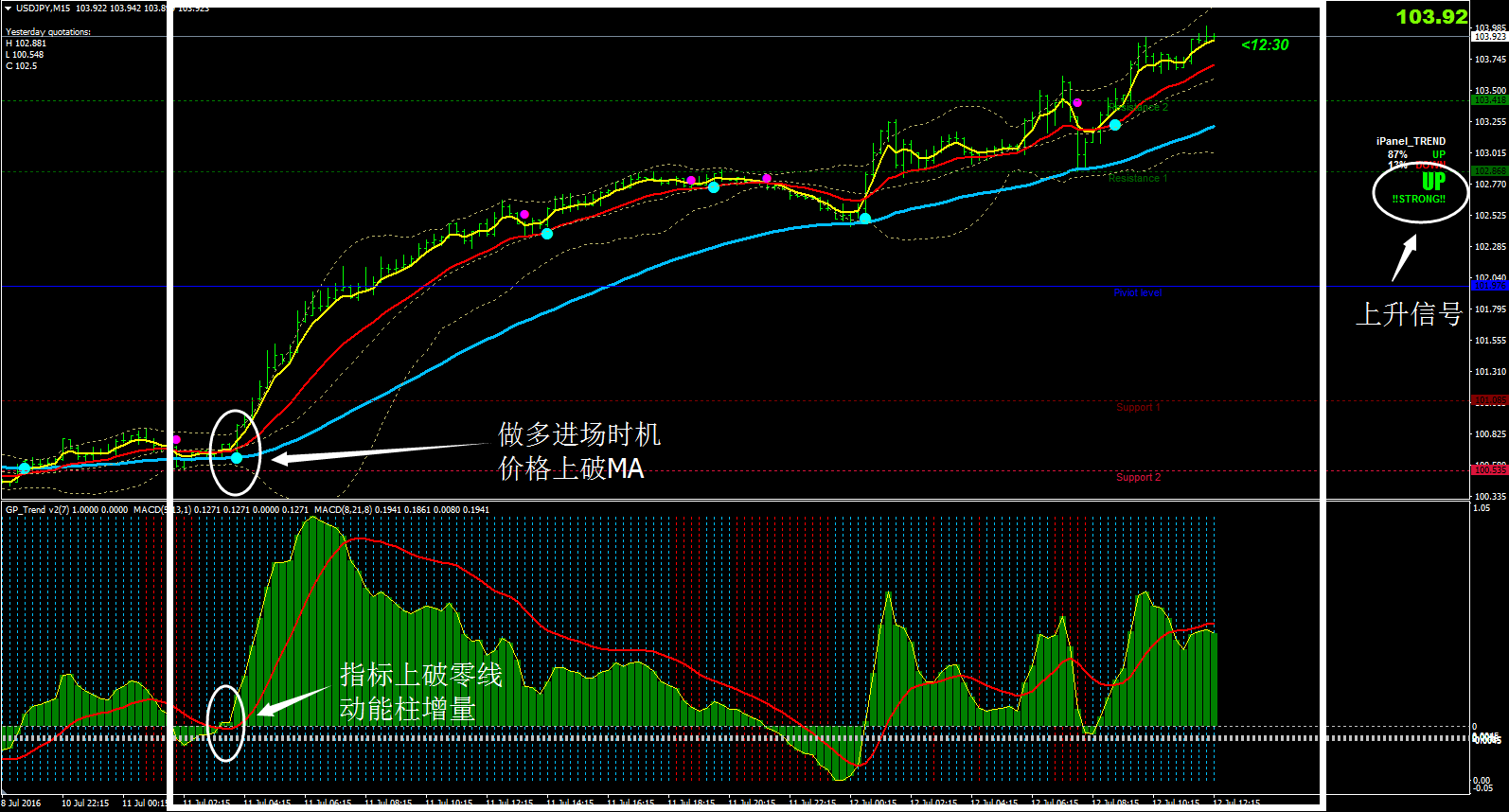Click the cyan signal dot beside Resistance 2 label
The height and width of the screenshot is (812, 1509).
[1115, 125]
